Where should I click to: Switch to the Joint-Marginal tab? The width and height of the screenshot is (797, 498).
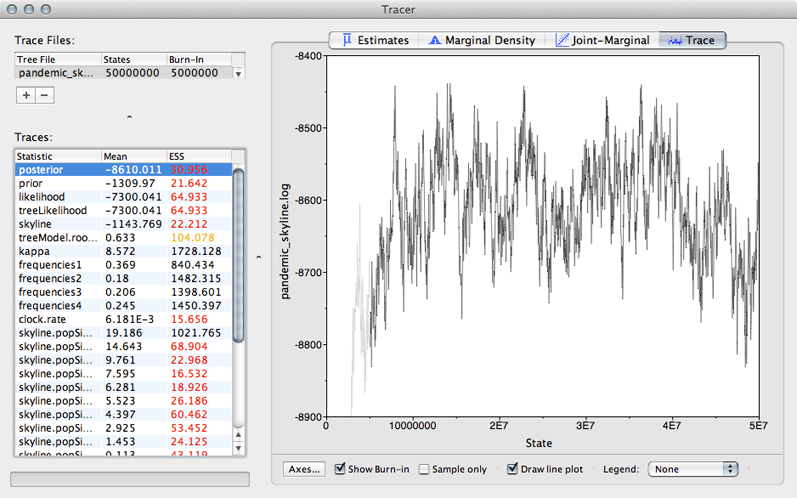pos(602,40)
